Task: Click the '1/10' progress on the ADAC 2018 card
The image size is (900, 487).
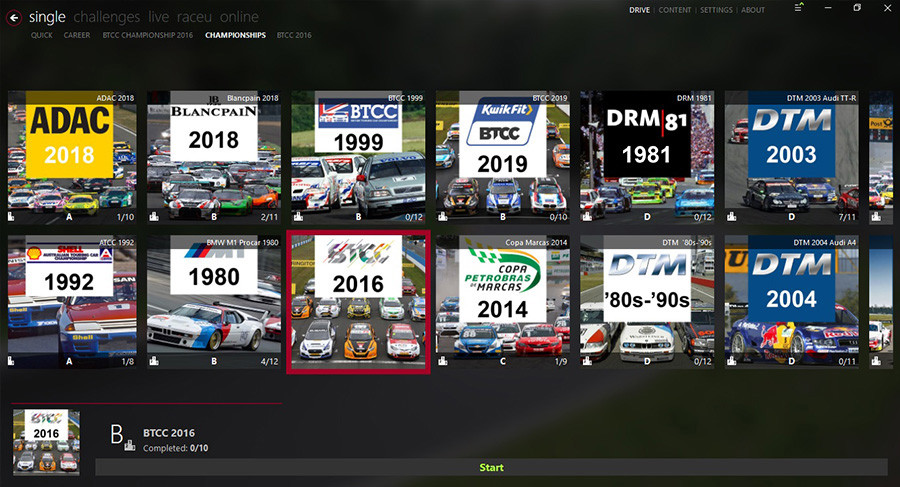Action: point(125,217)
